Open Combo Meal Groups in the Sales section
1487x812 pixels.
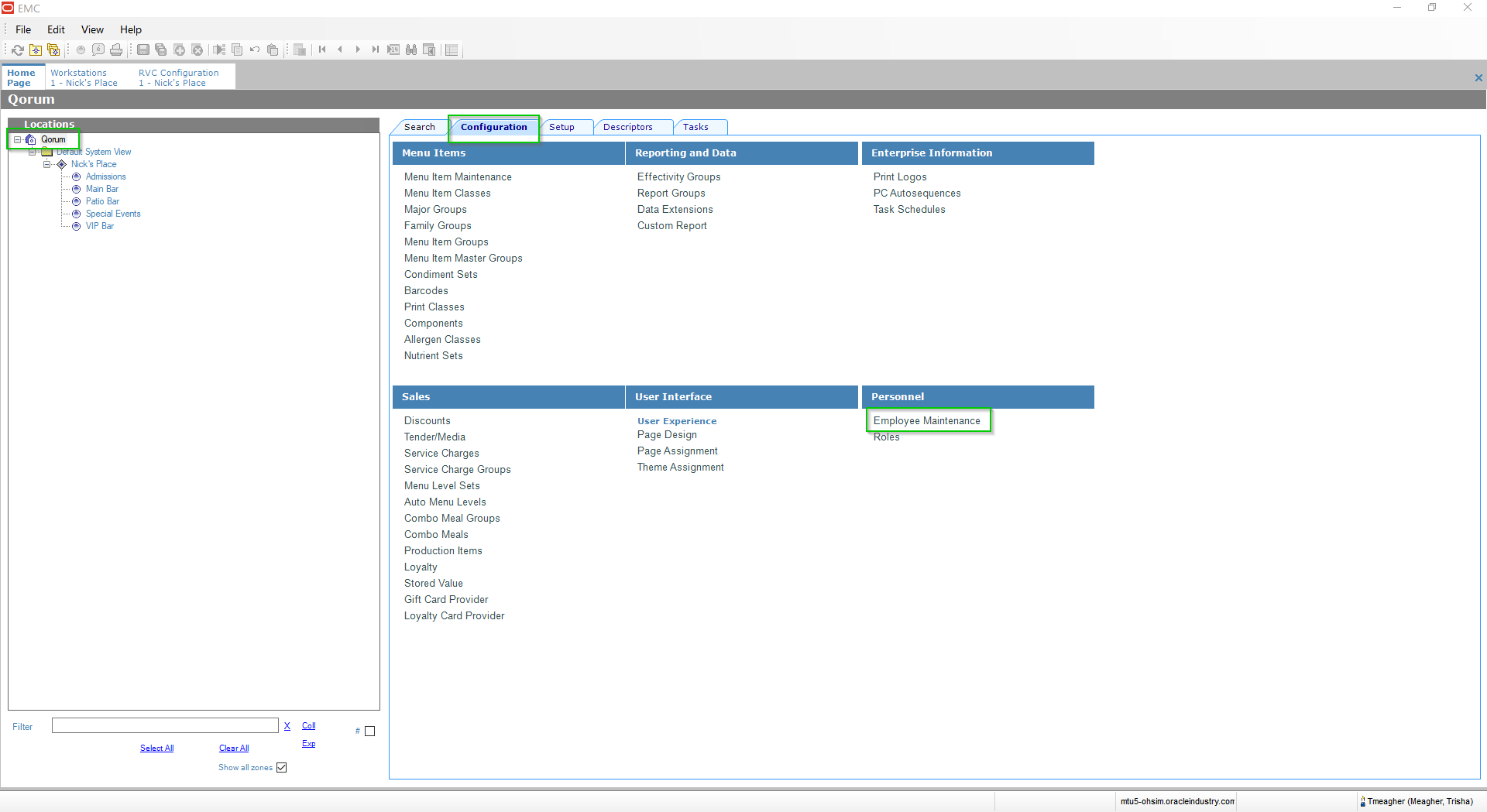pyautogui.click(x=452, y=518)
